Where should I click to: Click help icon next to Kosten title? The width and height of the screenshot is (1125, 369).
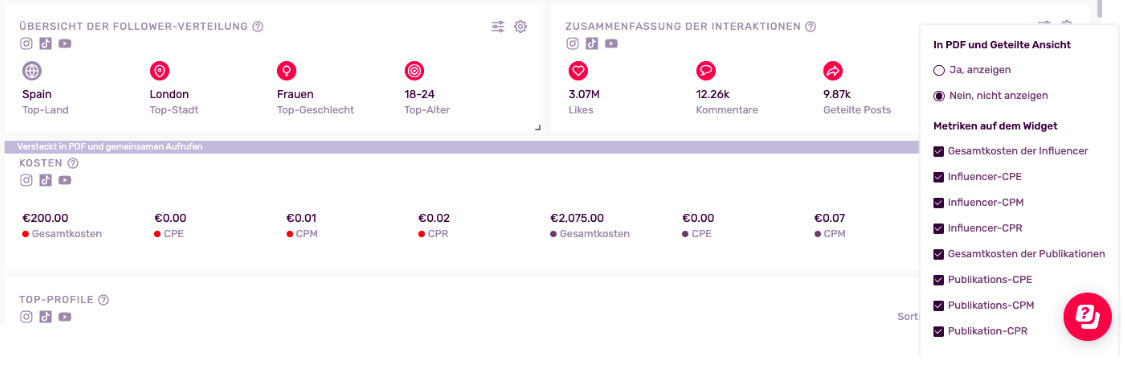(72, 163)
